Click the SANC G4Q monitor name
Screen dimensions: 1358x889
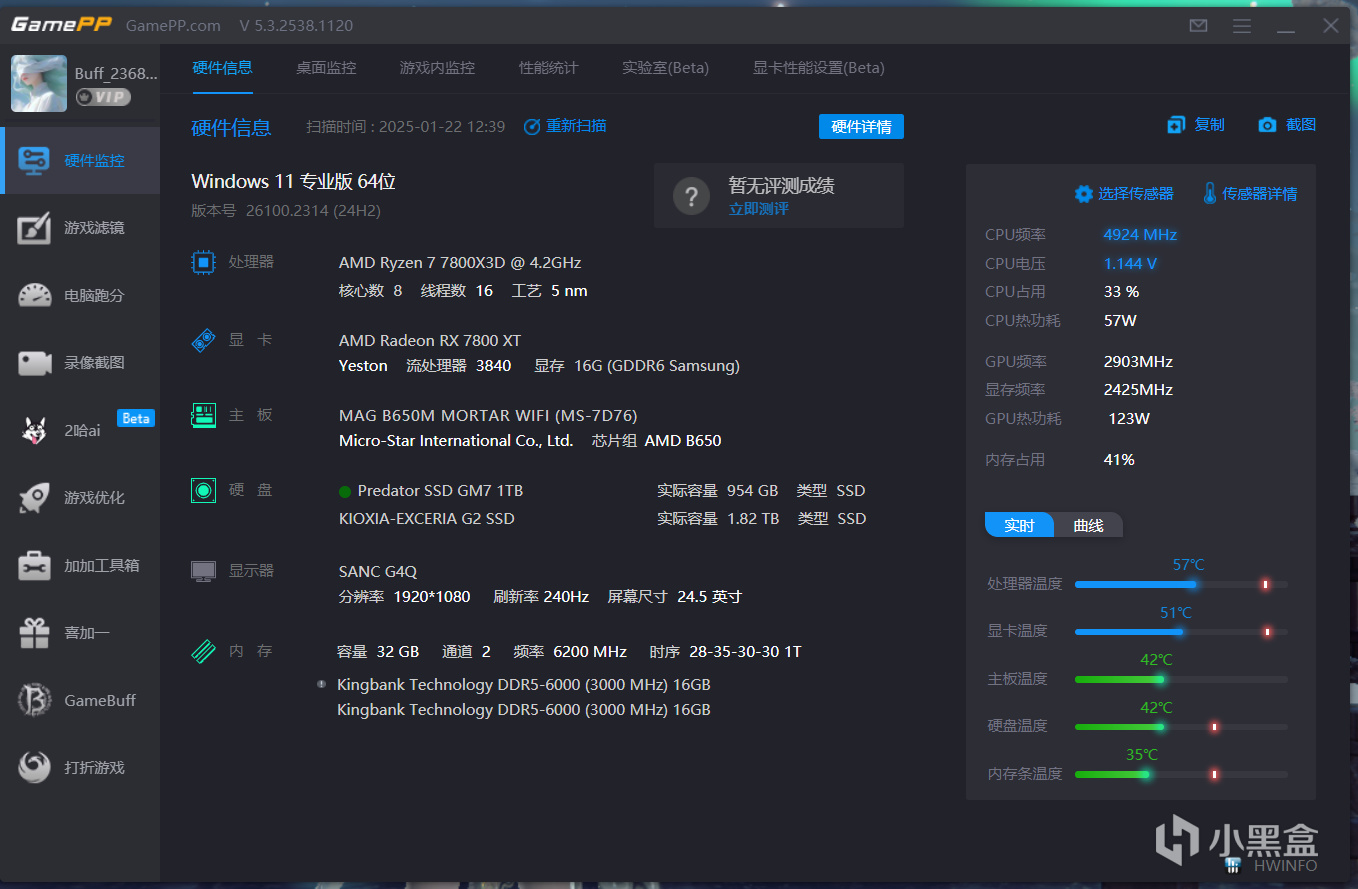point(378,571)
